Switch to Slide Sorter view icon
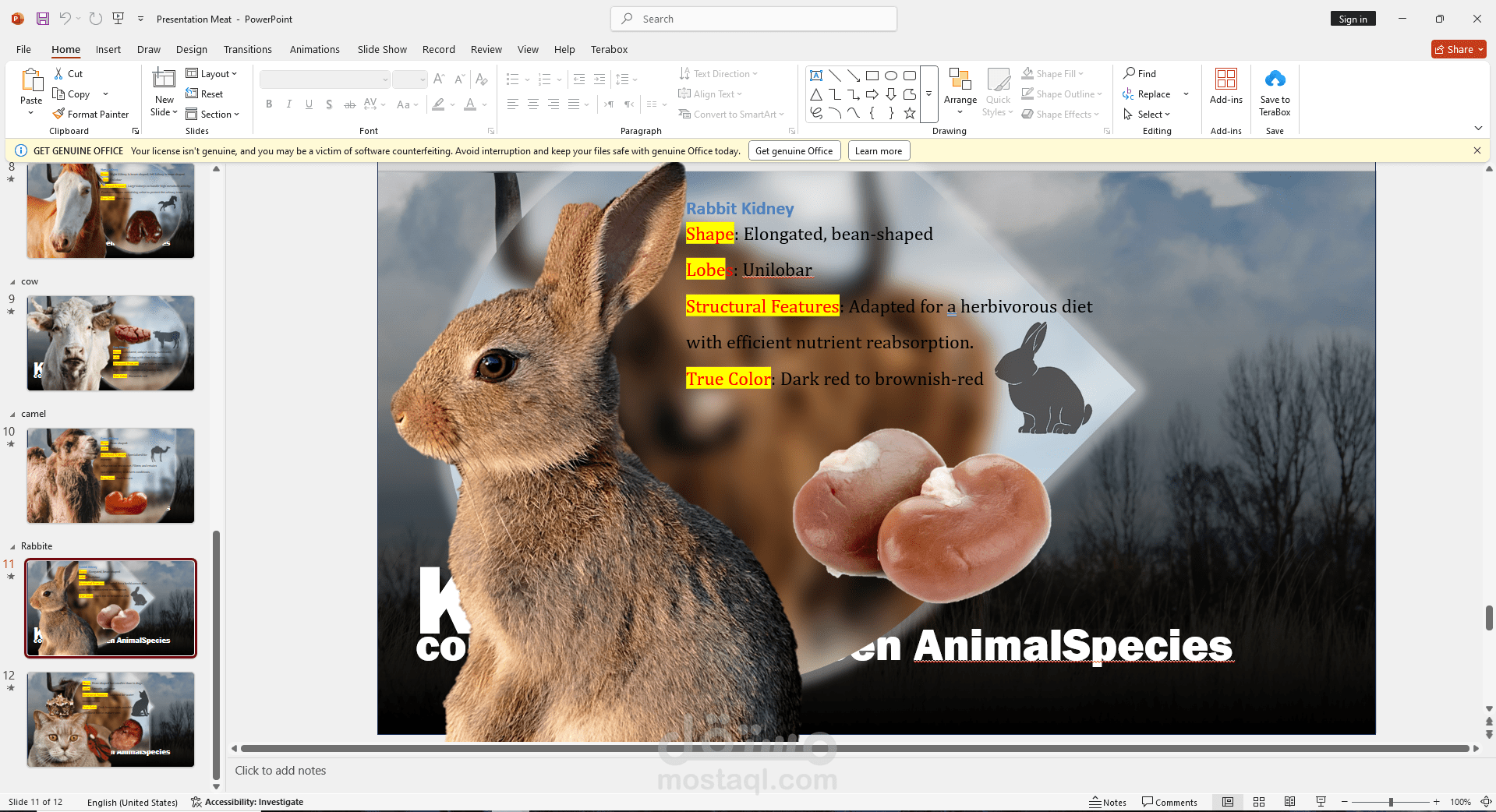1496x812 pixels. pos(1259,802)
